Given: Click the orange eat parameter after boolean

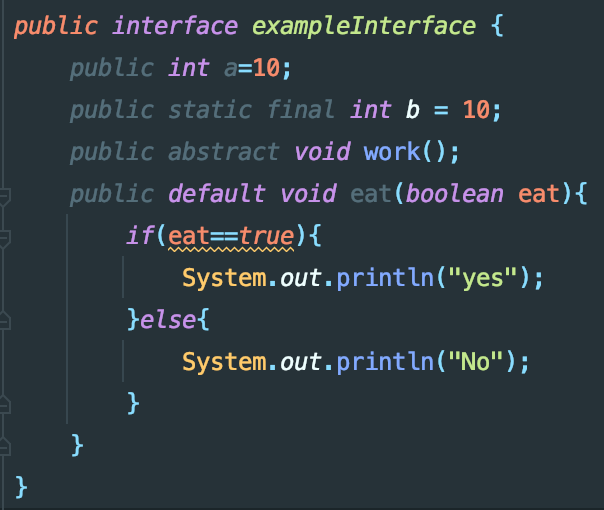Looking at the screenshot, I should point(539,194).
